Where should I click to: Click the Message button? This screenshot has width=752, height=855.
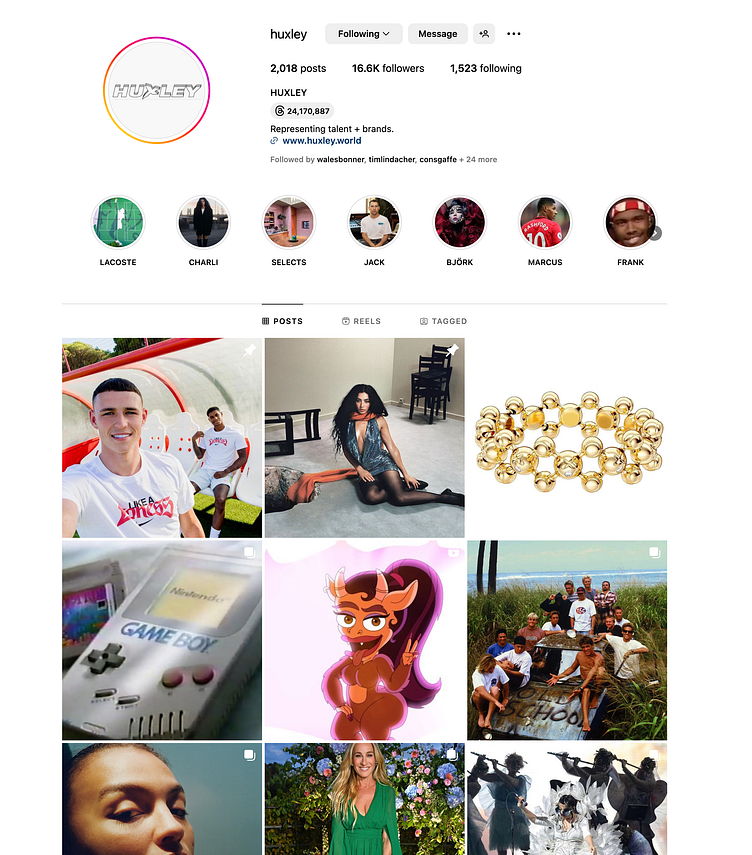(x=437, y=34)
